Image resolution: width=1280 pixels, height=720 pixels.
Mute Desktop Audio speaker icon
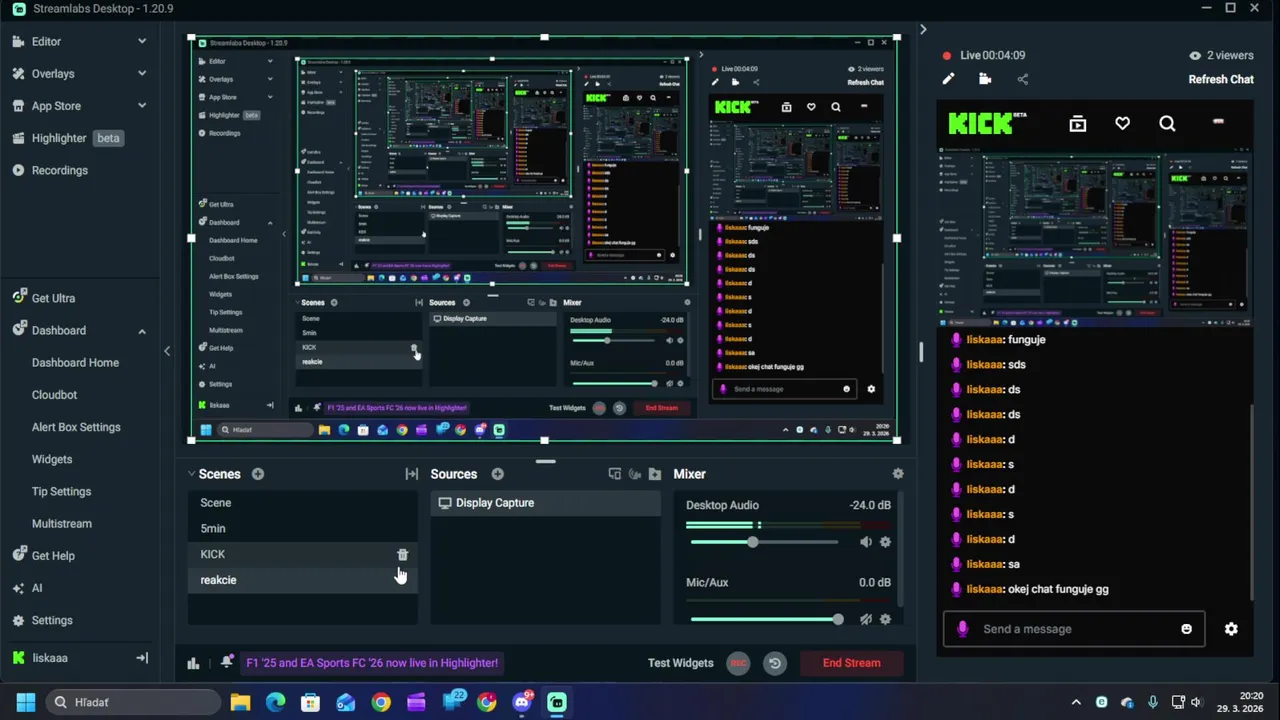[x=866, y=542]
